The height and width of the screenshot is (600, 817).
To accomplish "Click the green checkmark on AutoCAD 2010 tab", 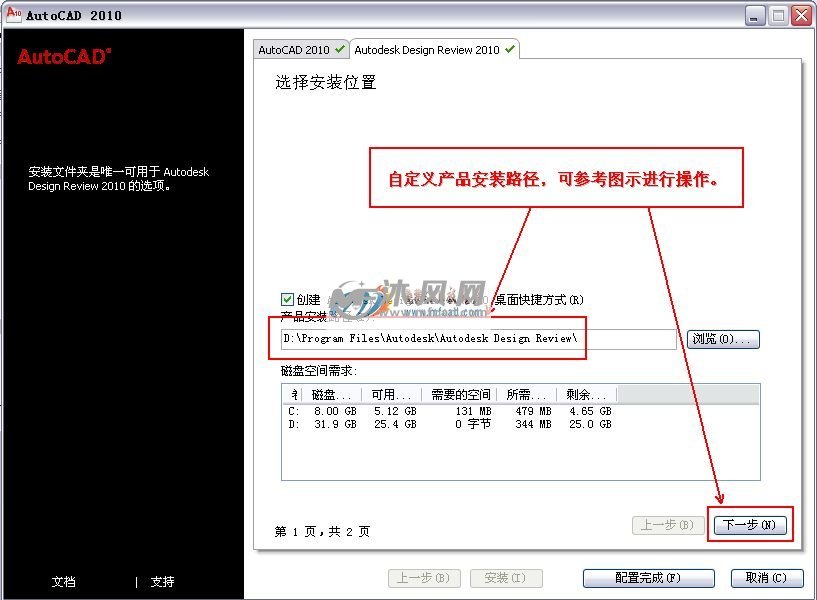I will (340, 49).
